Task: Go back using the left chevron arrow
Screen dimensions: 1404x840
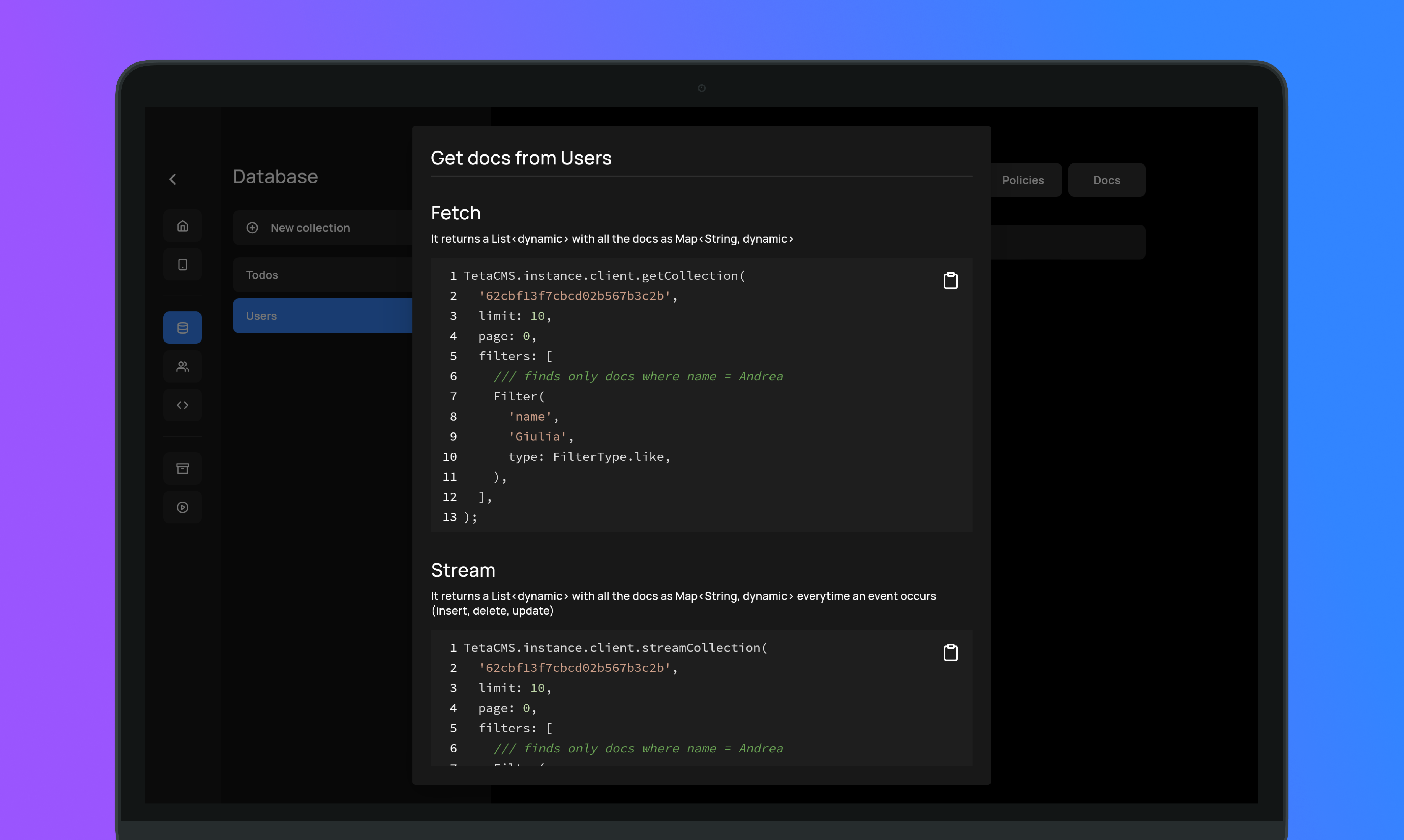Action: pos(173,179)
